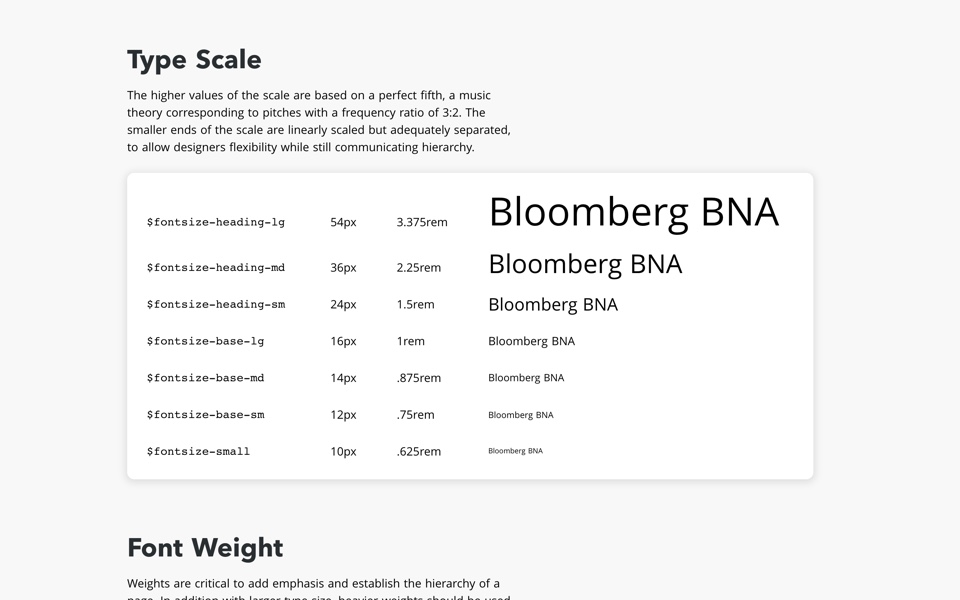960x600 pixels.
Task: Click the perfect fifth description paragraph
Action: [319, 121]
